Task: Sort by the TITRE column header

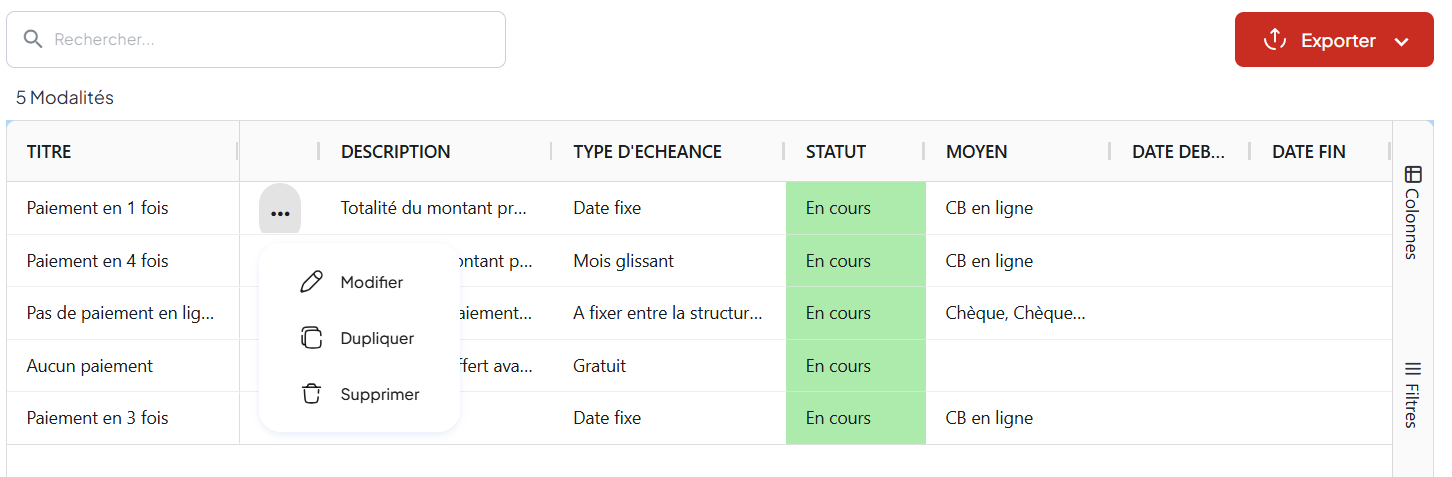Action: pyautogui.click(x=49, y=152)
